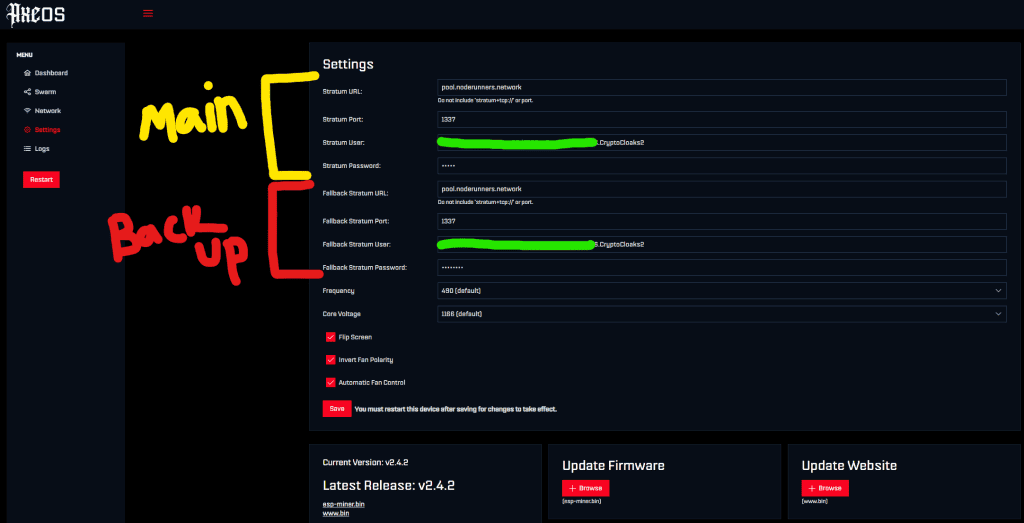Click the AxeOS logo

tap(36, 13)
